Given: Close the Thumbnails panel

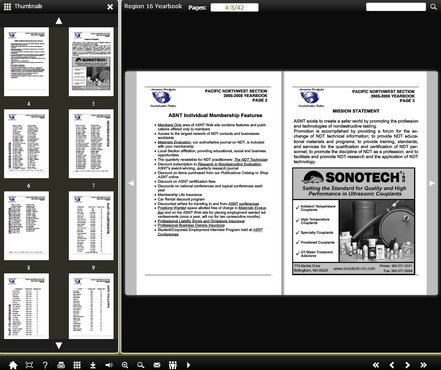Looking at the screenshot, I should [x=110, y=7].
